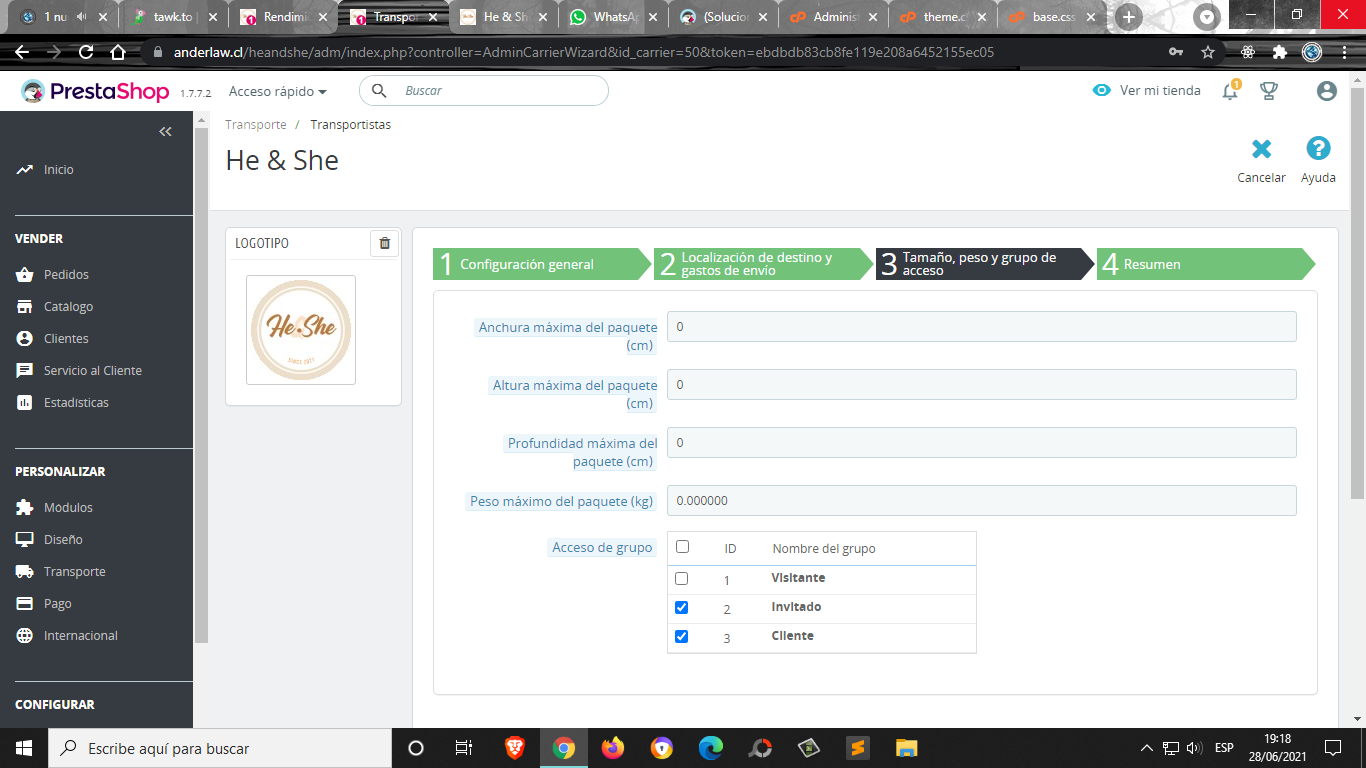Open Sublime Text from the taskbar

(x=857, y=748)
